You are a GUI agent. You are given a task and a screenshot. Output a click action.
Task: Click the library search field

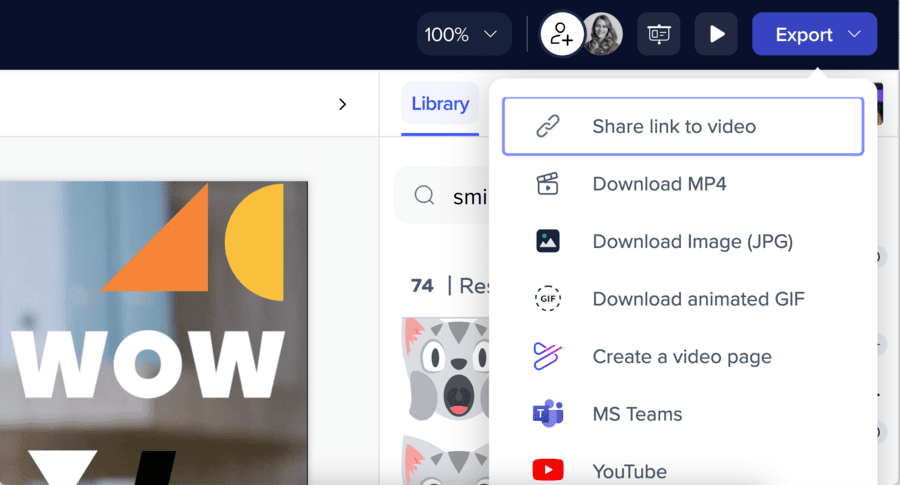[442, 196]
